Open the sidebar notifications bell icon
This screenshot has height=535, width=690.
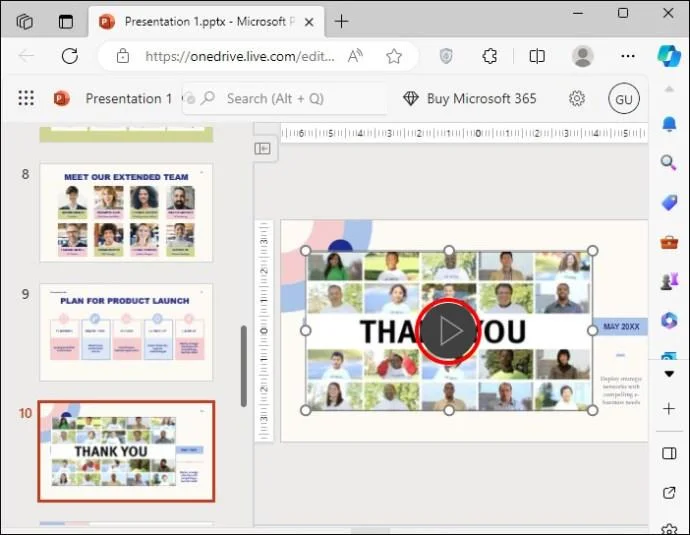pyautogui.click(x=669, y=125)
